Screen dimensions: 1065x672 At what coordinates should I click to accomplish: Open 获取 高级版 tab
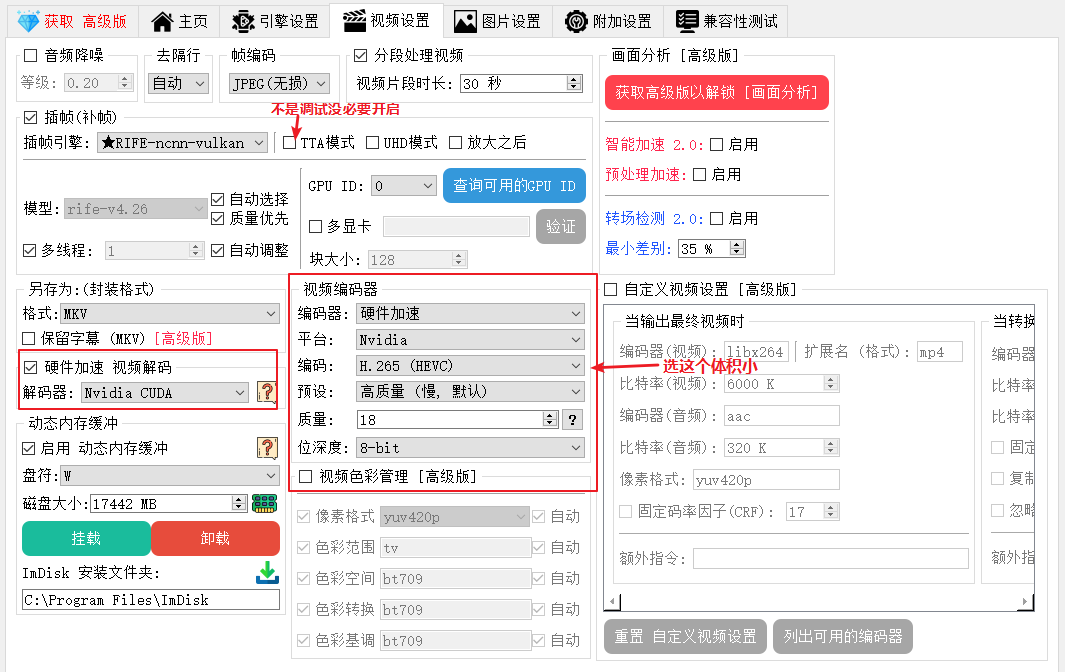72,21
